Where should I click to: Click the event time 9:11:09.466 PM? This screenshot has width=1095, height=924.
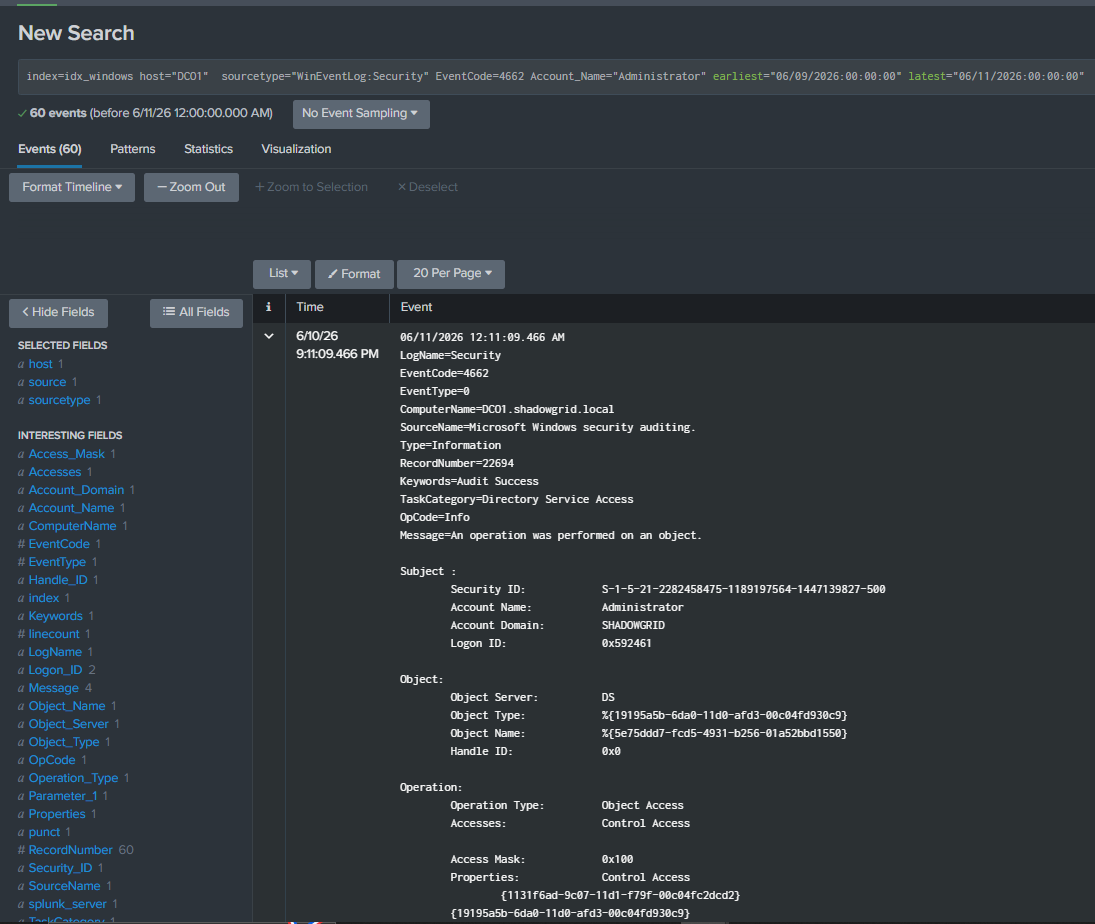[337, 354]
